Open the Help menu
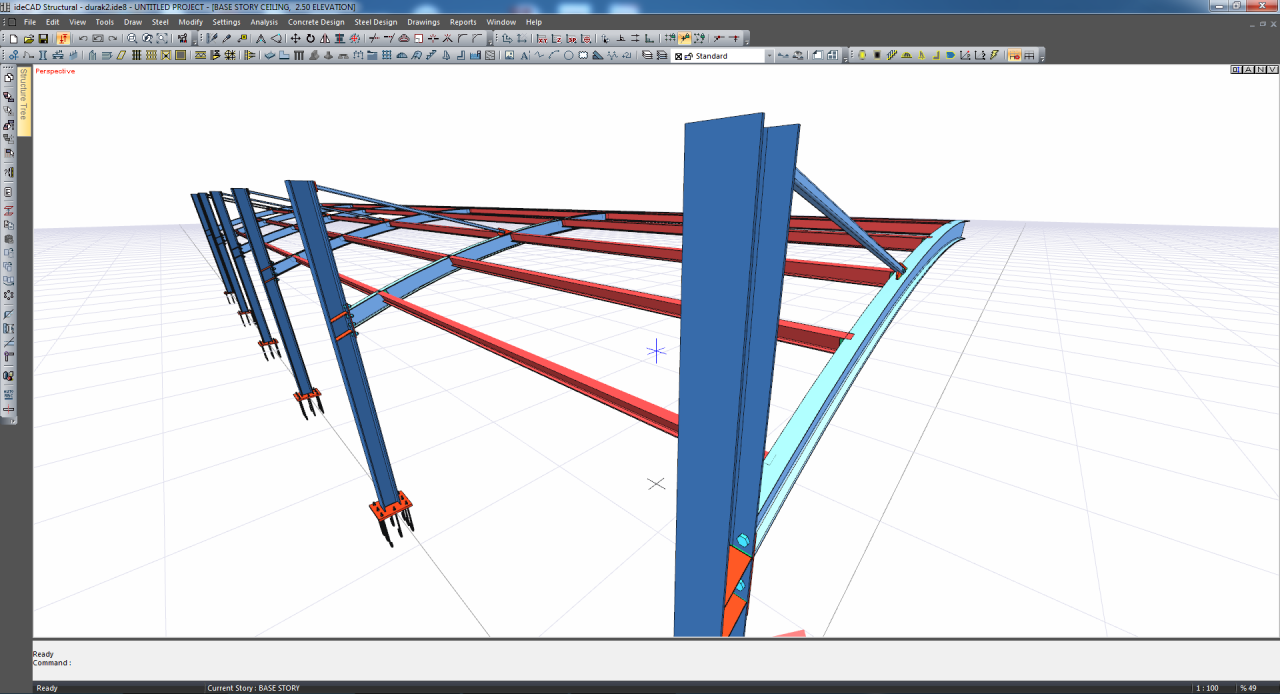The width and height of the screenshot is (1280, 694). (x=534, y=22)
